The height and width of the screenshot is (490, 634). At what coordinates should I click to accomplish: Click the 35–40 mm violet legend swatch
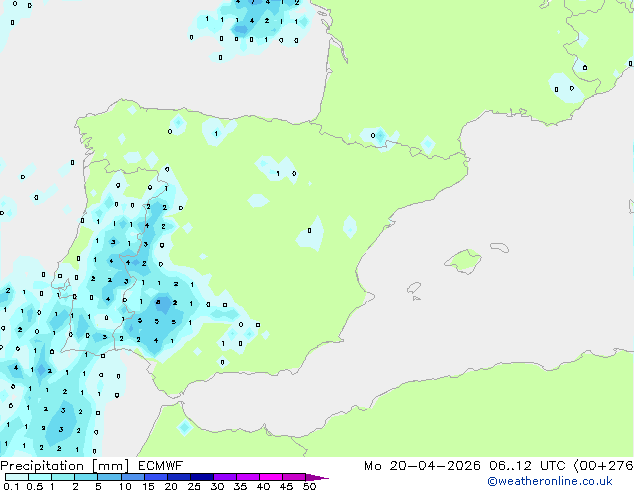(x=247, y=477)
